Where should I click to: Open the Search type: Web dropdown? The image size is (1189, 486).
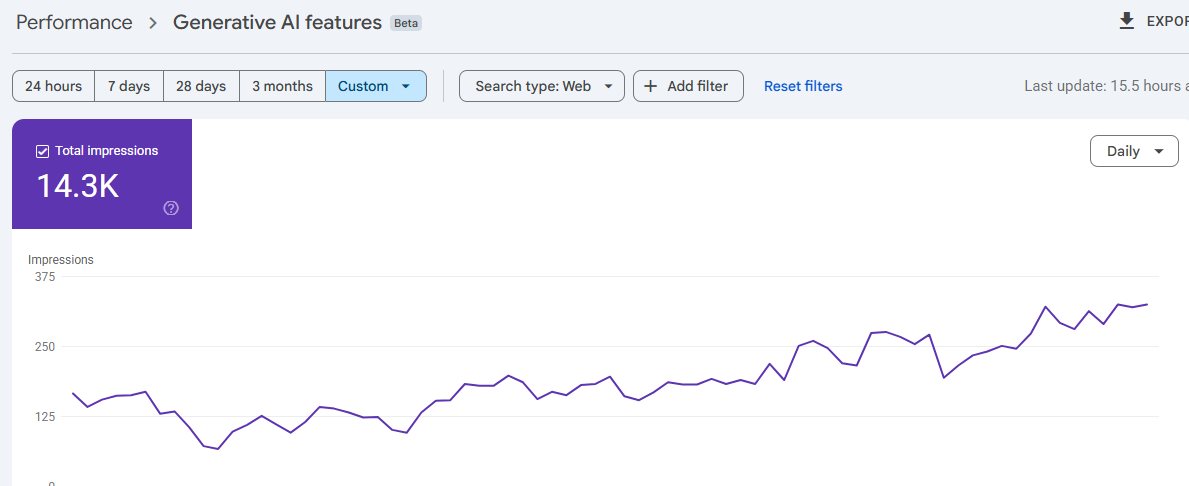point(541,86)
